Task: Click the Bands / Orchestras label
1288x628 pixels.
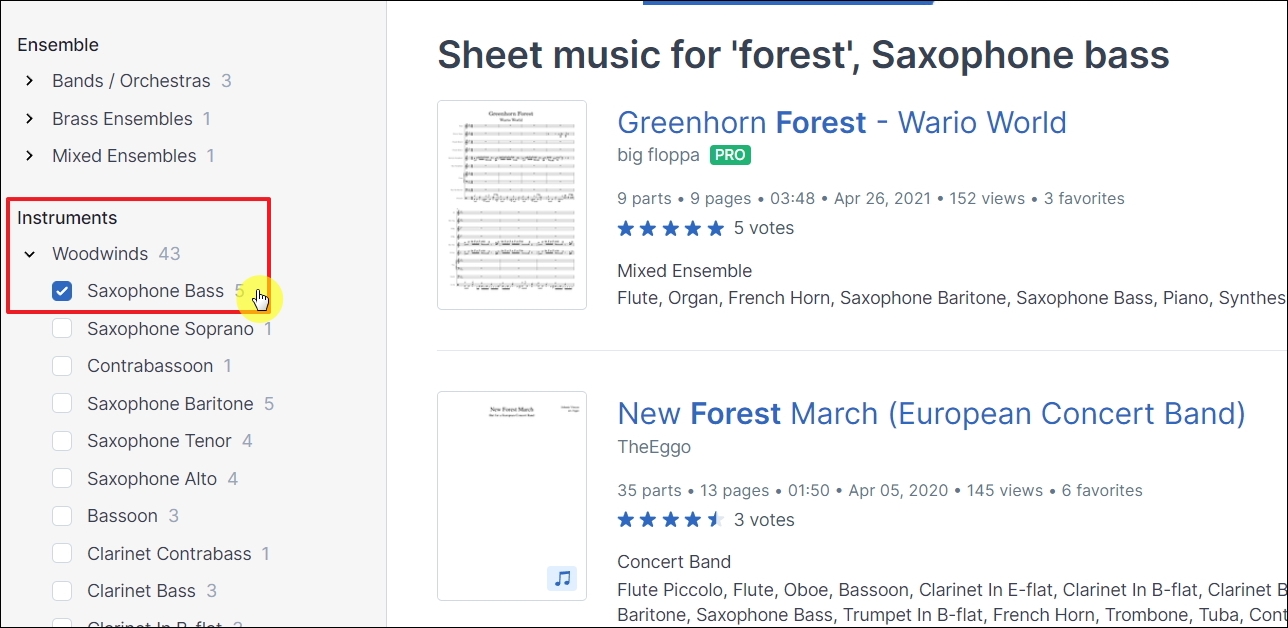Action: pos(131,81)
